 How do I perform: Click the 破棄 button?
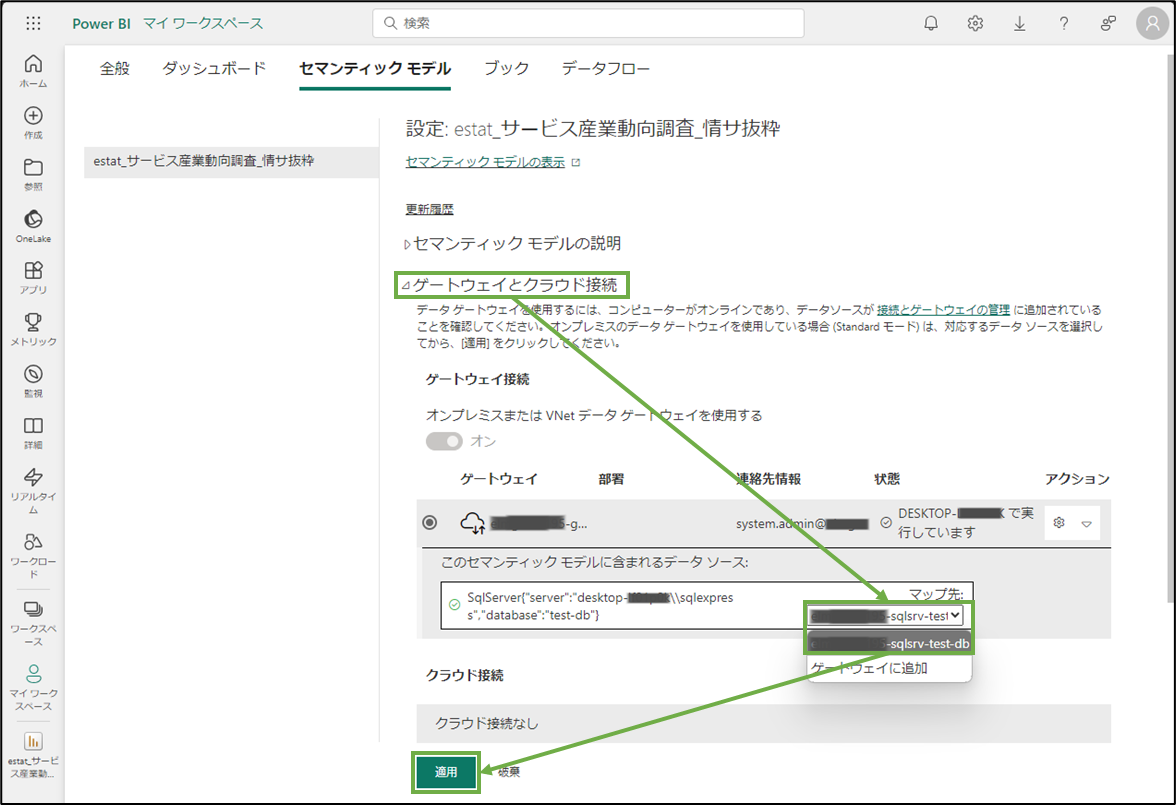coord(508,772)
